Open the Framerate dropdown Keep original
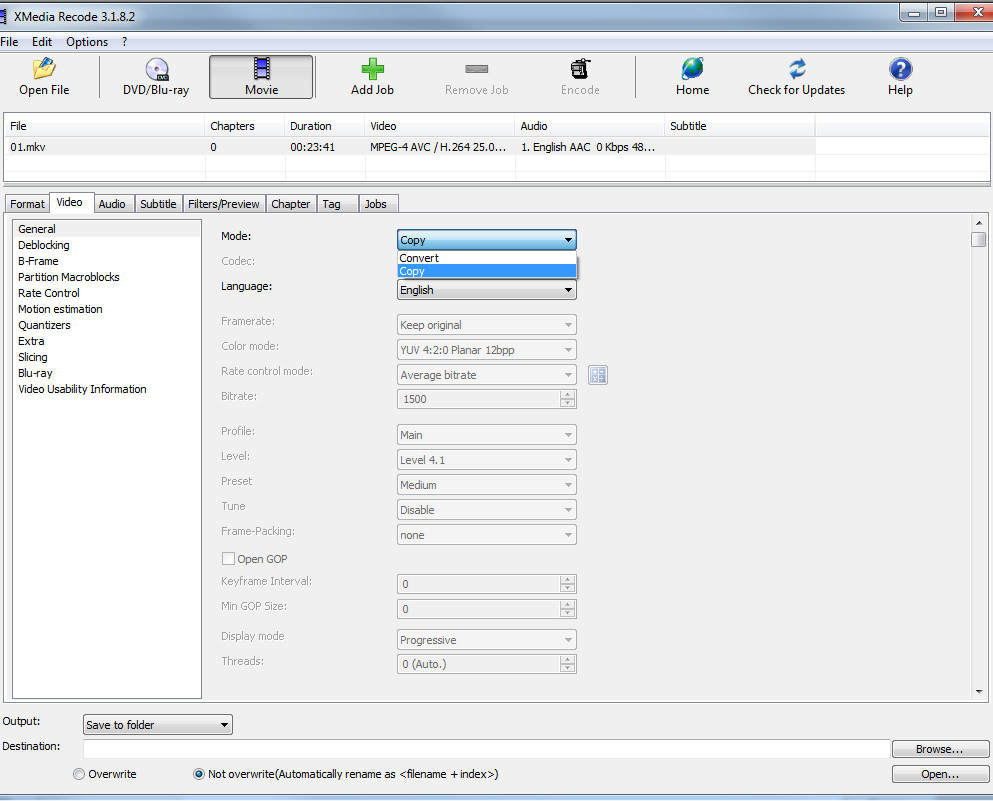 pyautogui.click(x=486, y=325)
